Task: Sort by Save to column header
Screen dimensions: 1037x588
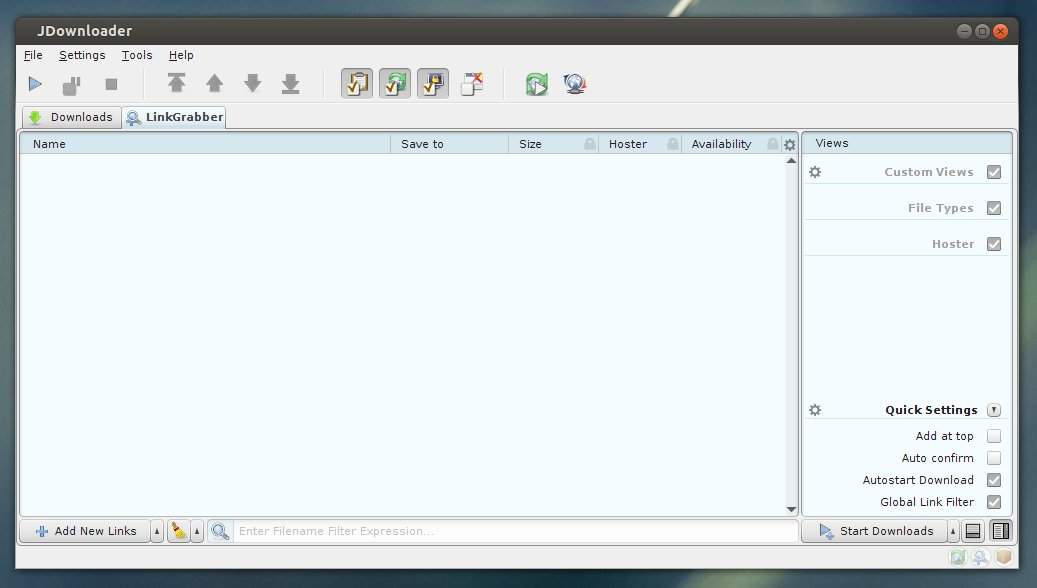Action: click(x=449, y=144)
